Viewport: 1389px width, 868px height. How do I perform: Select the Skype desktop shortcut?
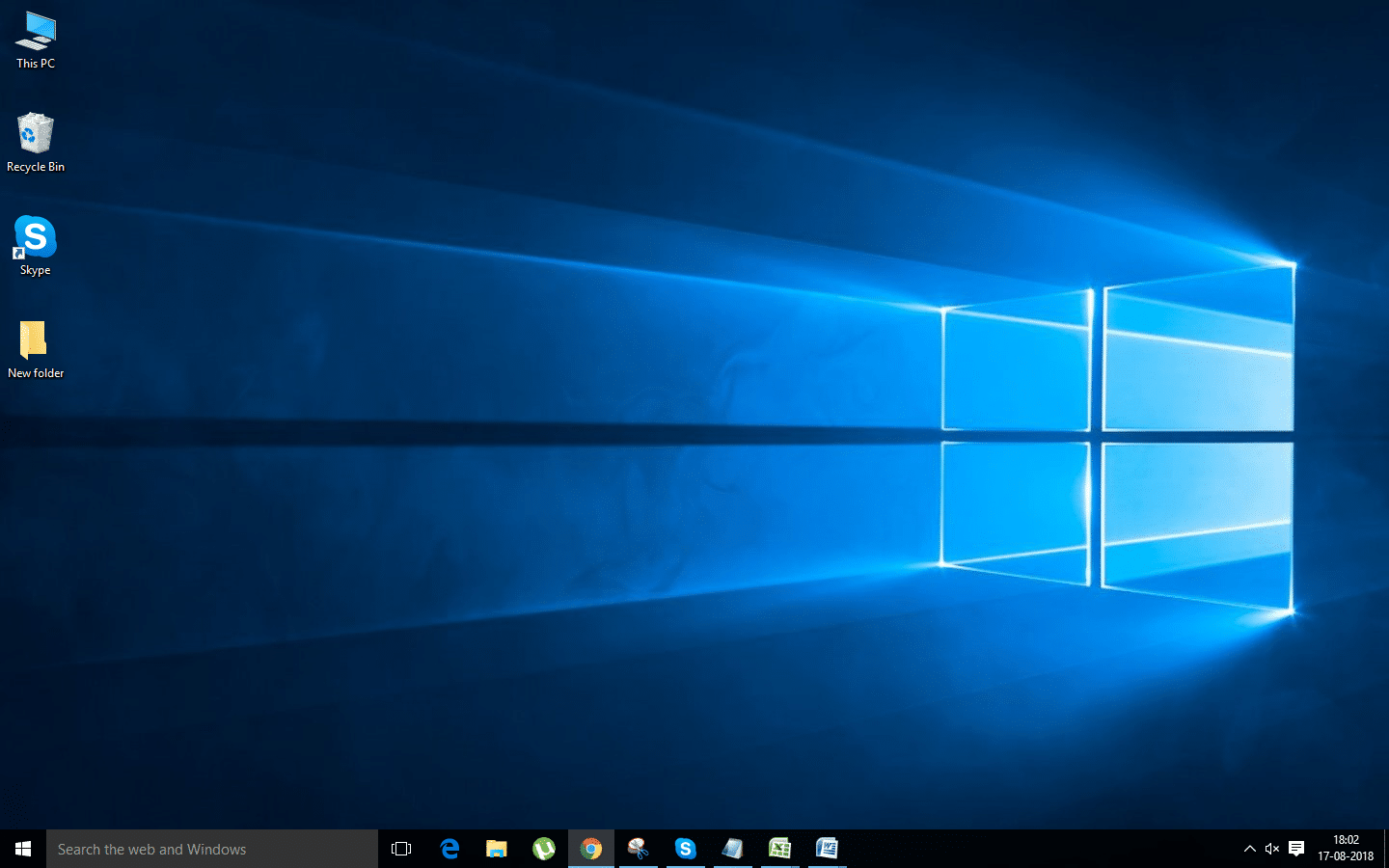pos(36,245)
